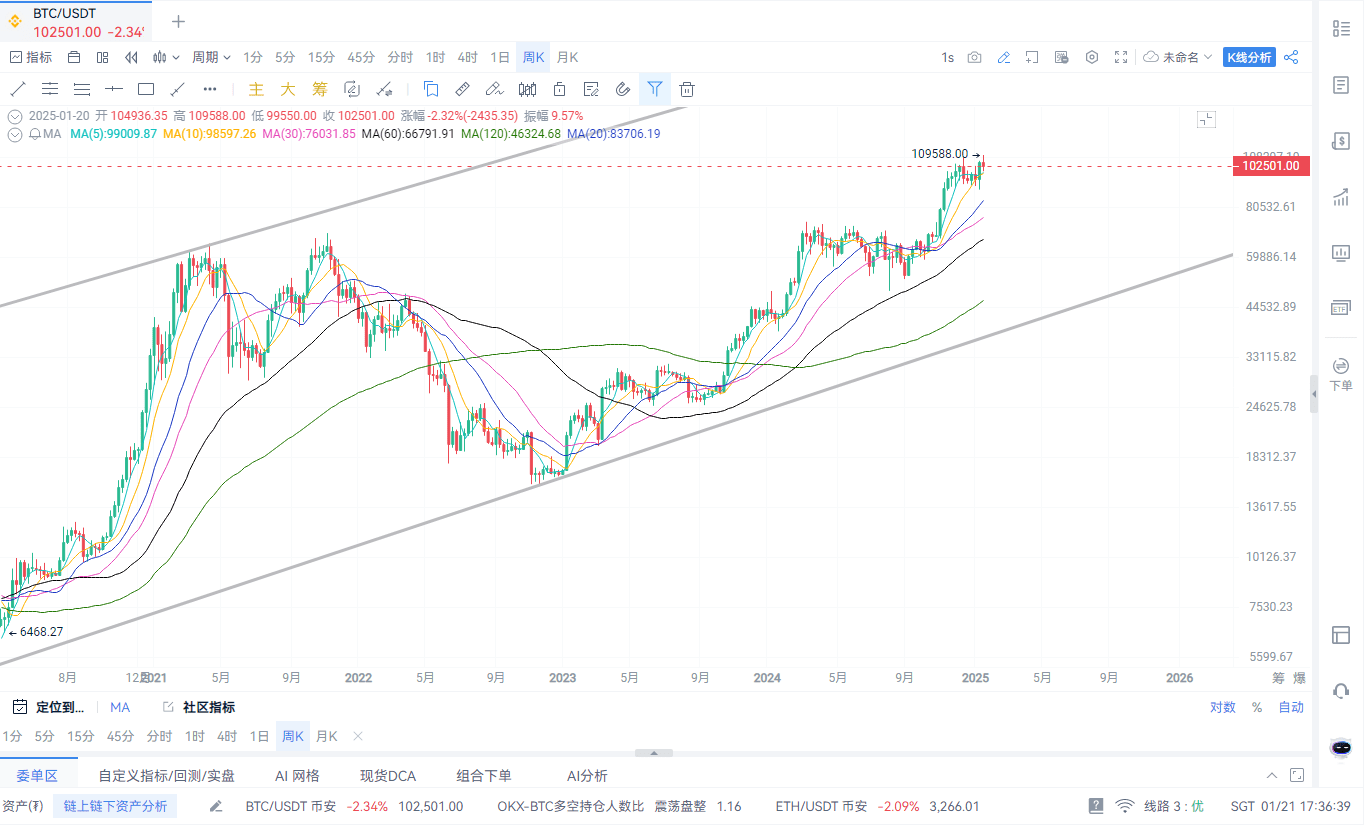Image resolution: width=1364 pixels, height=825 pixels.
Task: Collapse the MA indicator legend row
Action: coord(15,133)
